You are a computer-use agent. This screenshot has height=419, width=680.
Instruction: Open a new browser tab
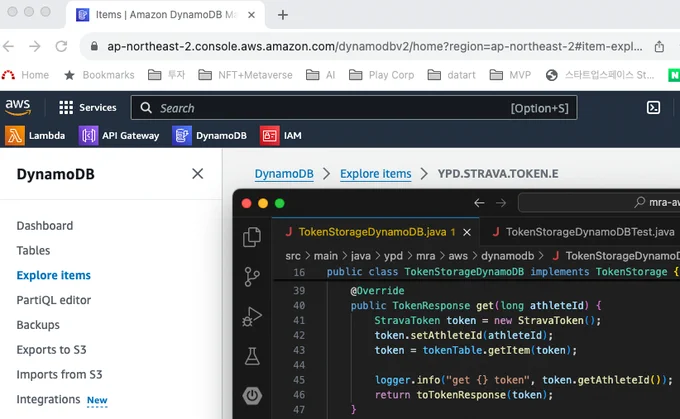[x=283, y=15]
